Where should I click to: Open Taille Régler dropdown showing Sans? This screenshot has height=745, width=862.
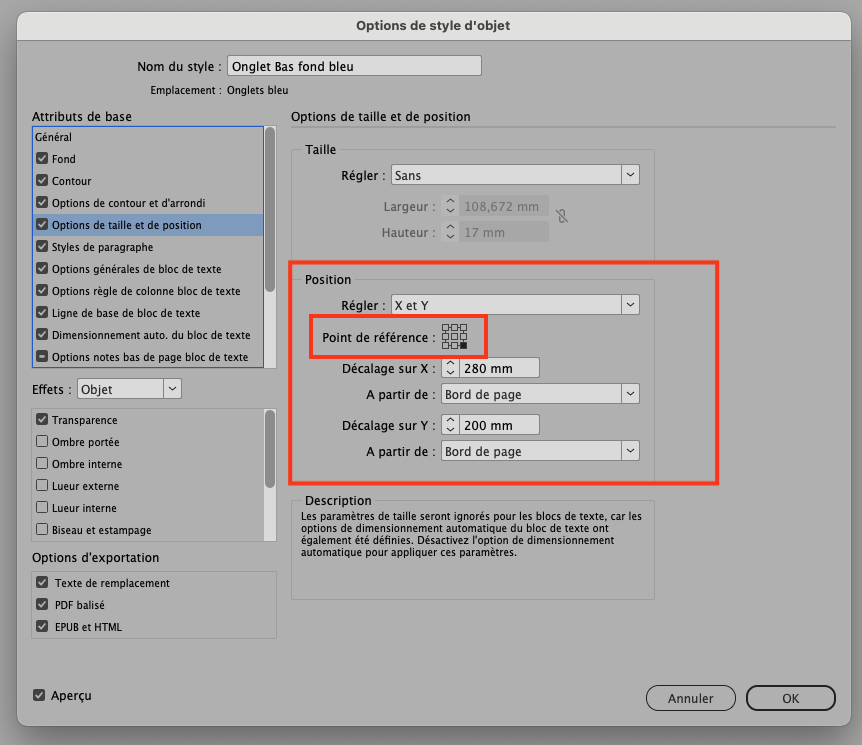tap(515, 175)
